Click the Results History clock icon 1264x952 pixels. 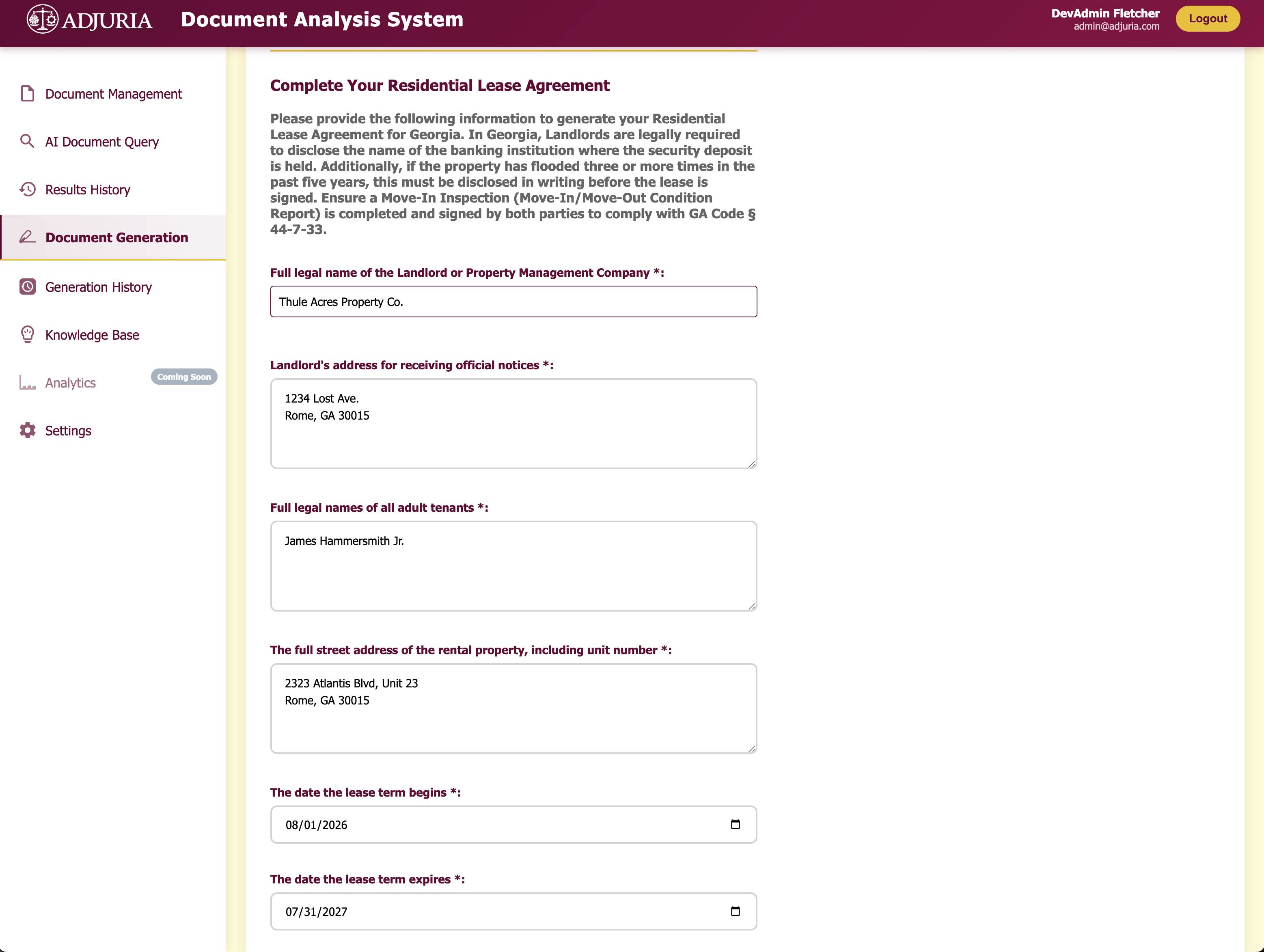(x=28, y=189)
